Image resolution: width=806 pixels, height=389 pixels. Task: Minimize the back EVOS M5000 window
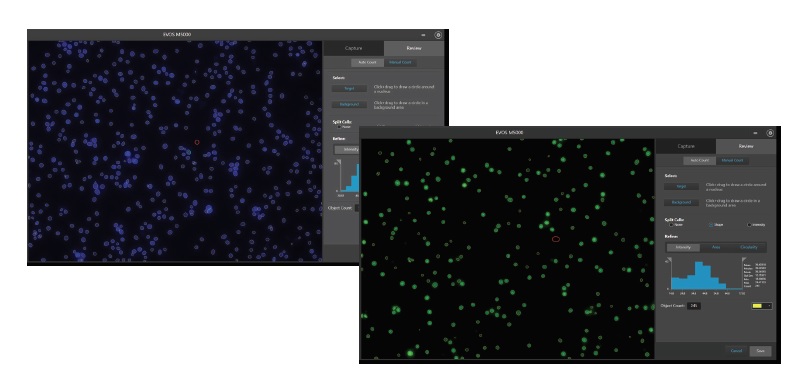[424, 35]
